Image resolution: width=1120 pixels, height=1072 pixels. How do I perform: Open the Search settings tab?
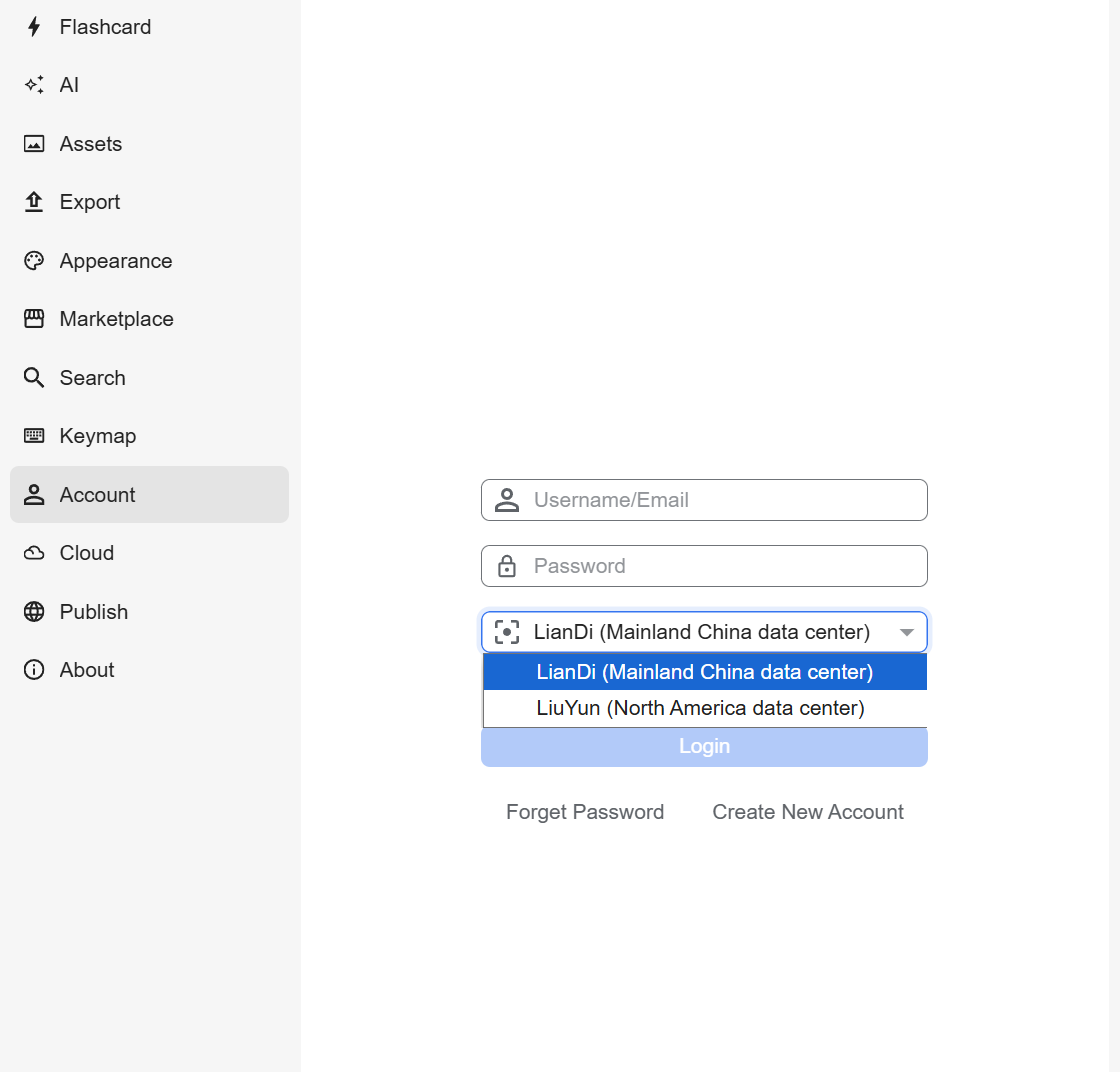click(x=92, y=378)
